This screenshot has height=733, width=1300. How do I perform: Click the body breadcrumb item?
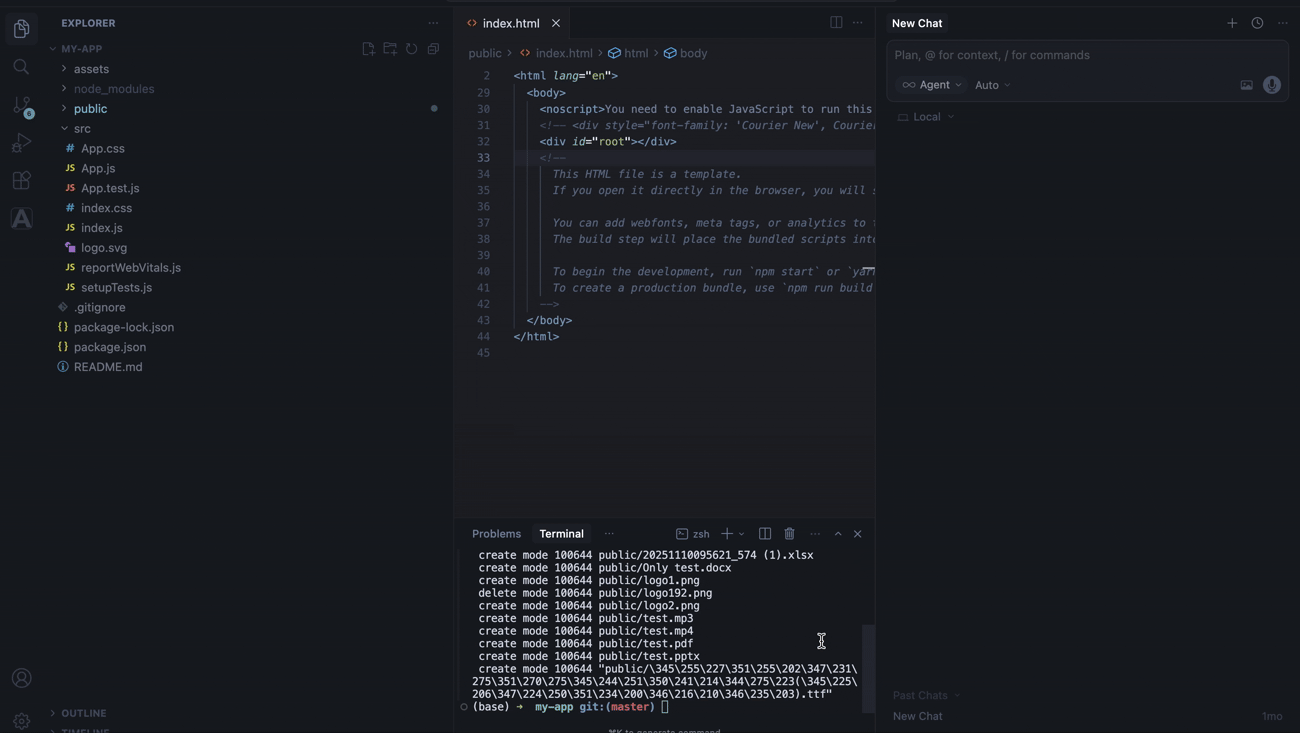pos(685,54)
